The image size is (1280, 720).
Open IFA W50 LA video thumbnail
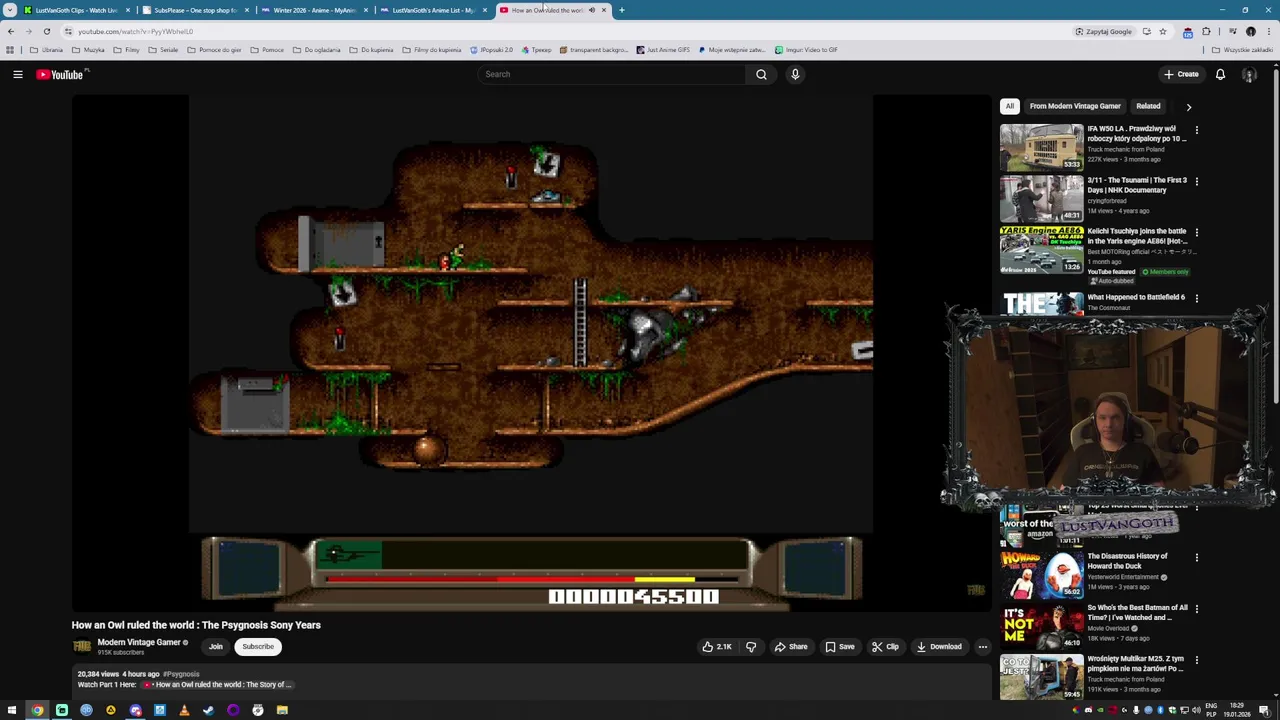tap(1041, 147)
